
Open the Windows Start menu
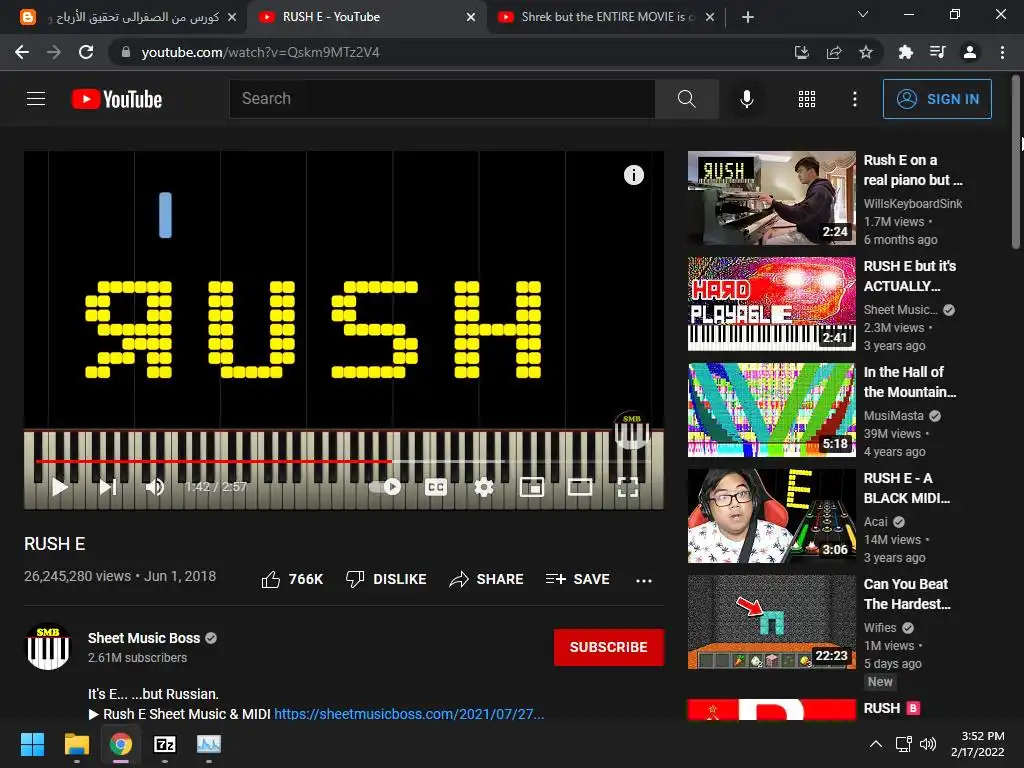coord(32,744)
